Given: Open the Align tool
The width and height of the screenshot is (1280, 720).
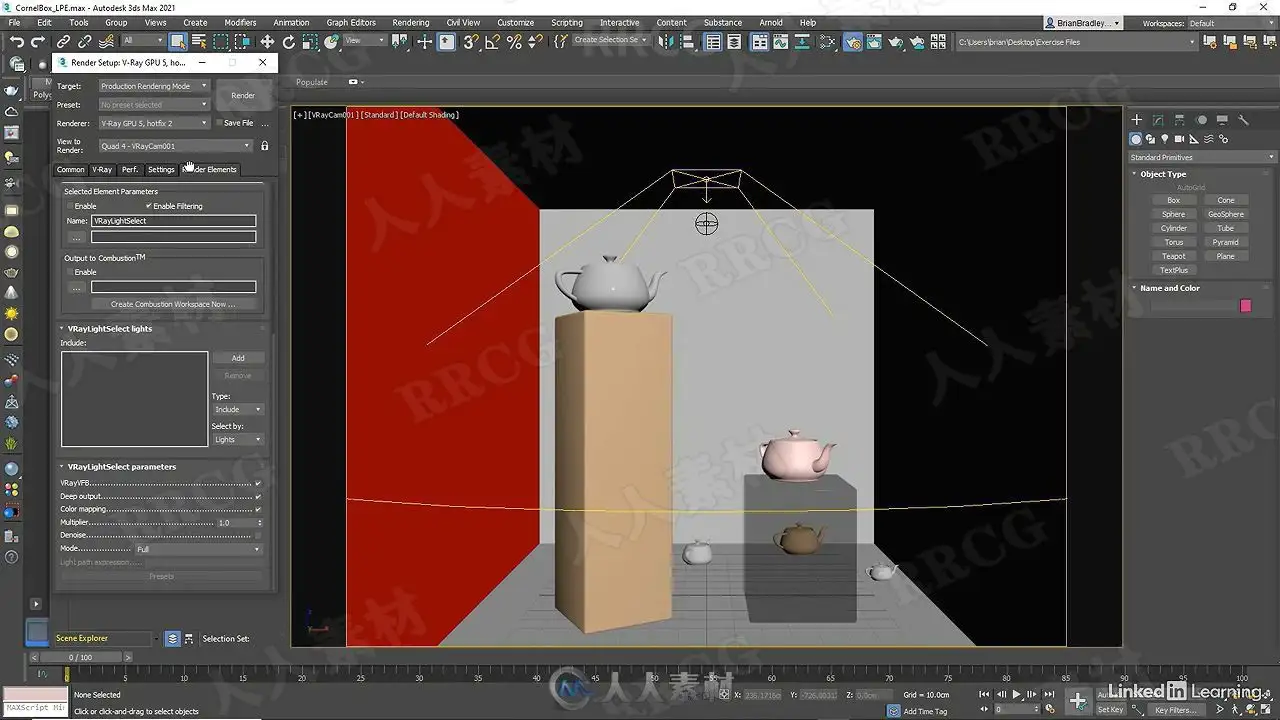Looking at the screenshot, I should click(x=687, y=42).
